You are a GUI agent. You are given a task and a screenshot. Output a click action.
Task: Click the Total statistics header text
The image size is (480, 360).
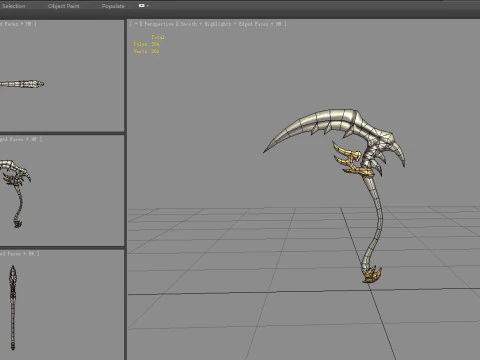pos(158,37)
